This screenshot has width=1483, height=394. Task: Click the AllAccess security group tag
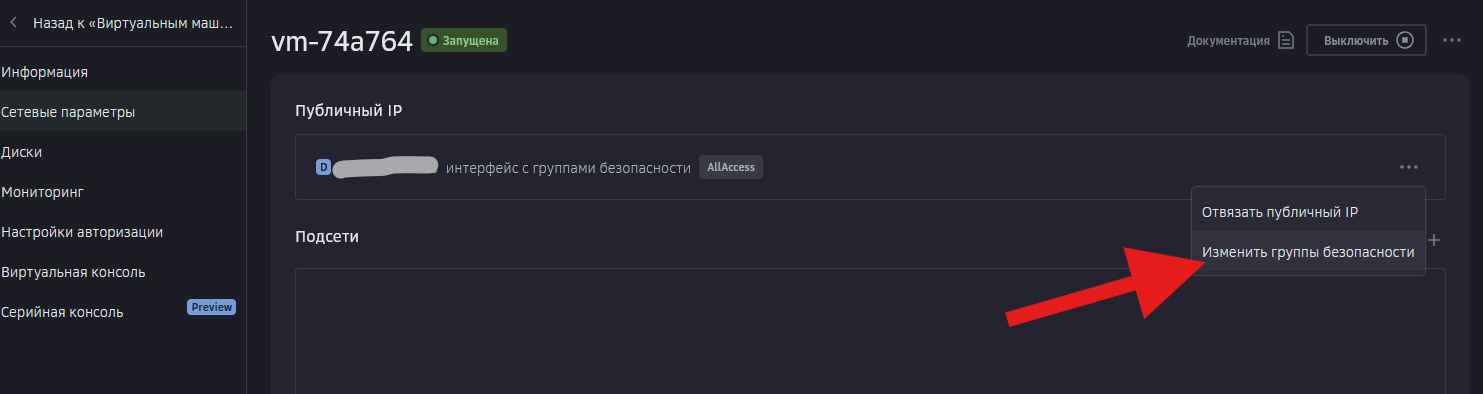pyautogui.click(x=731, y=167)
